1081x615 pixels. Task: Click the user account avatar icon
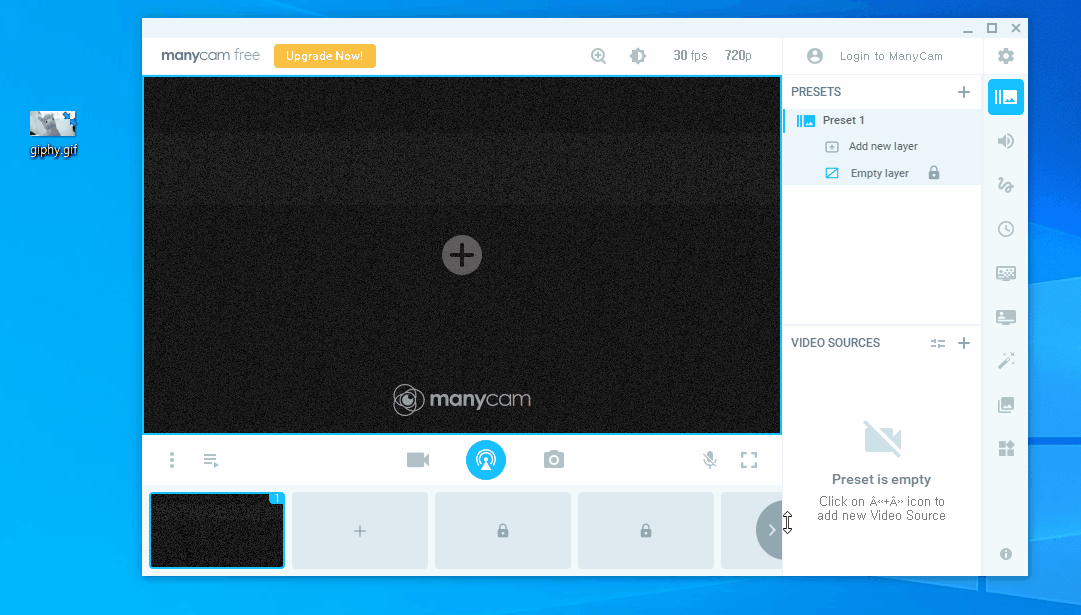[814, 56]
